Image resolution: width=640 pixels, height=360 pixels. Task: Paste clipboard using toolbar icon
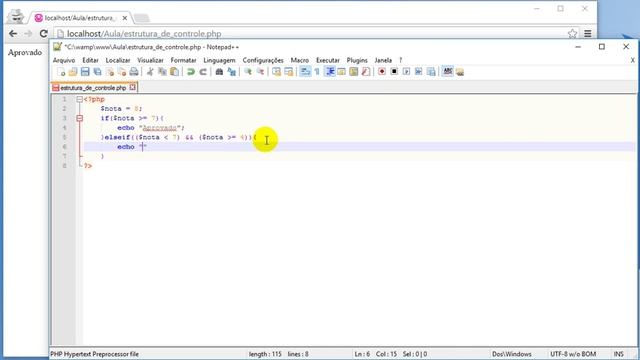pos(174,72)
